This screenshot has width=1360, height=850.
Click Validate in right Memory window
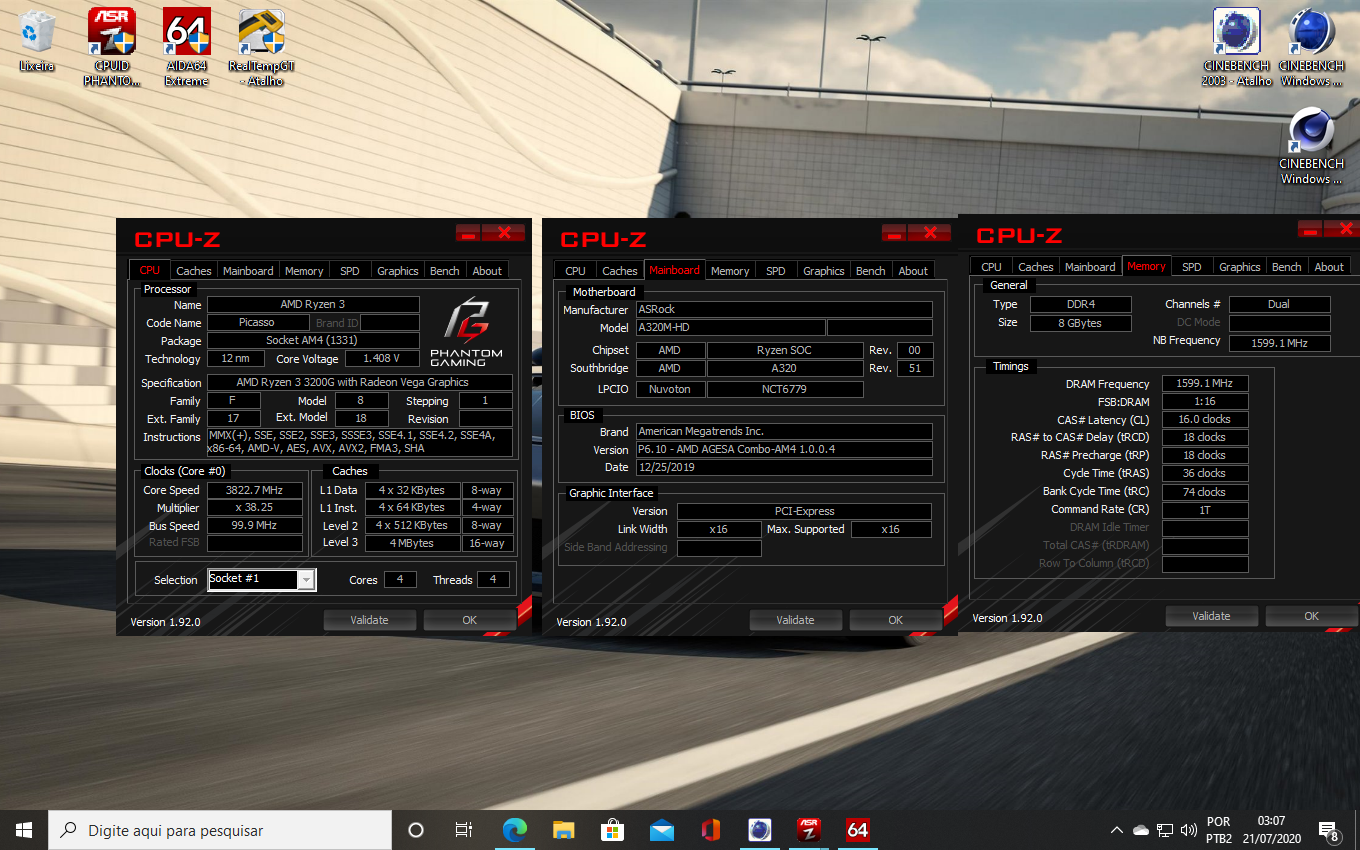[1211, 616]
